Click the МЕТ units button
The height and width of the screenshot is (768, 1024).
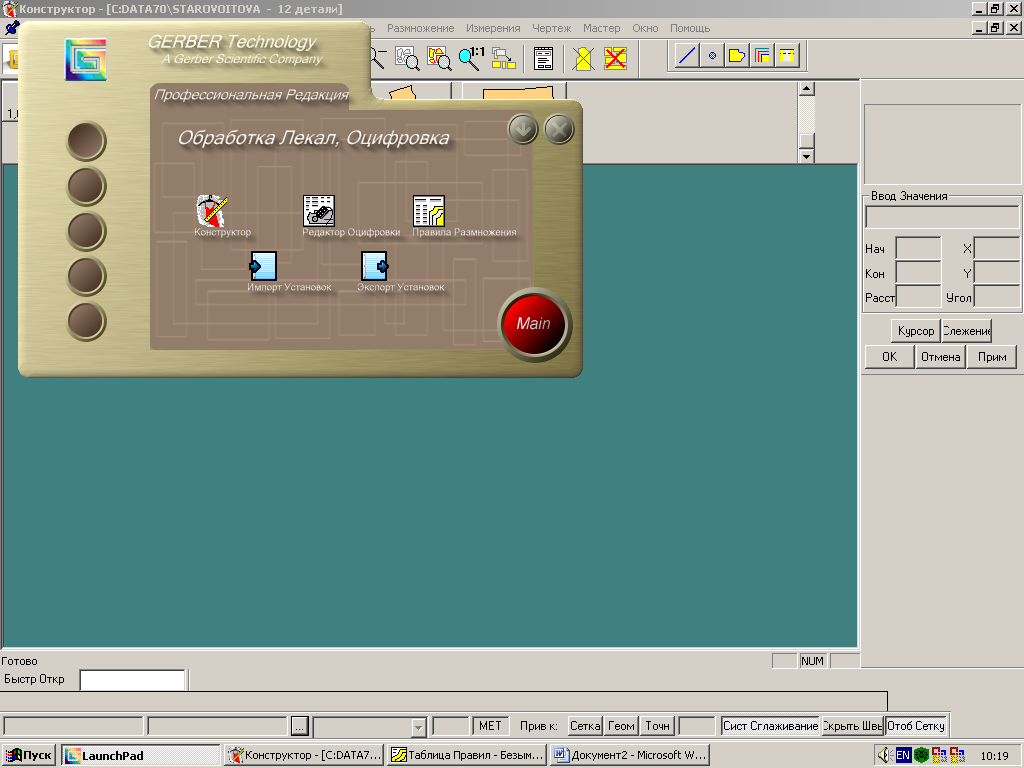click(490, 726)
